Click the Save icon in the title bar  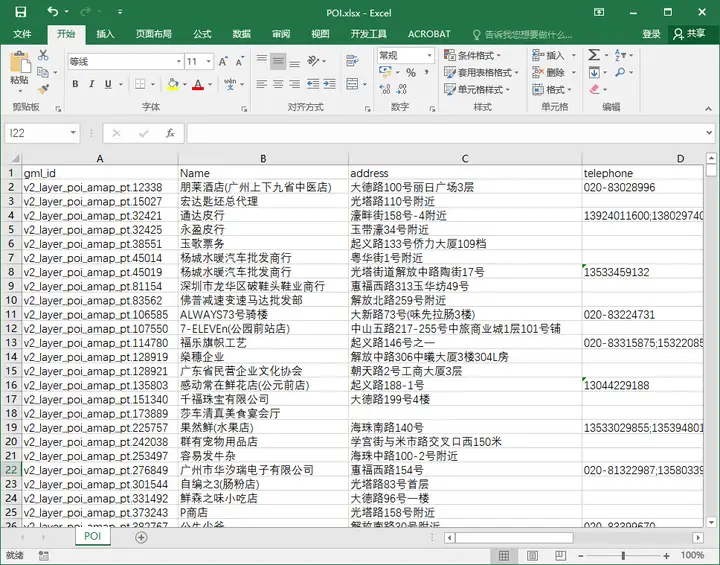point(20,12)
